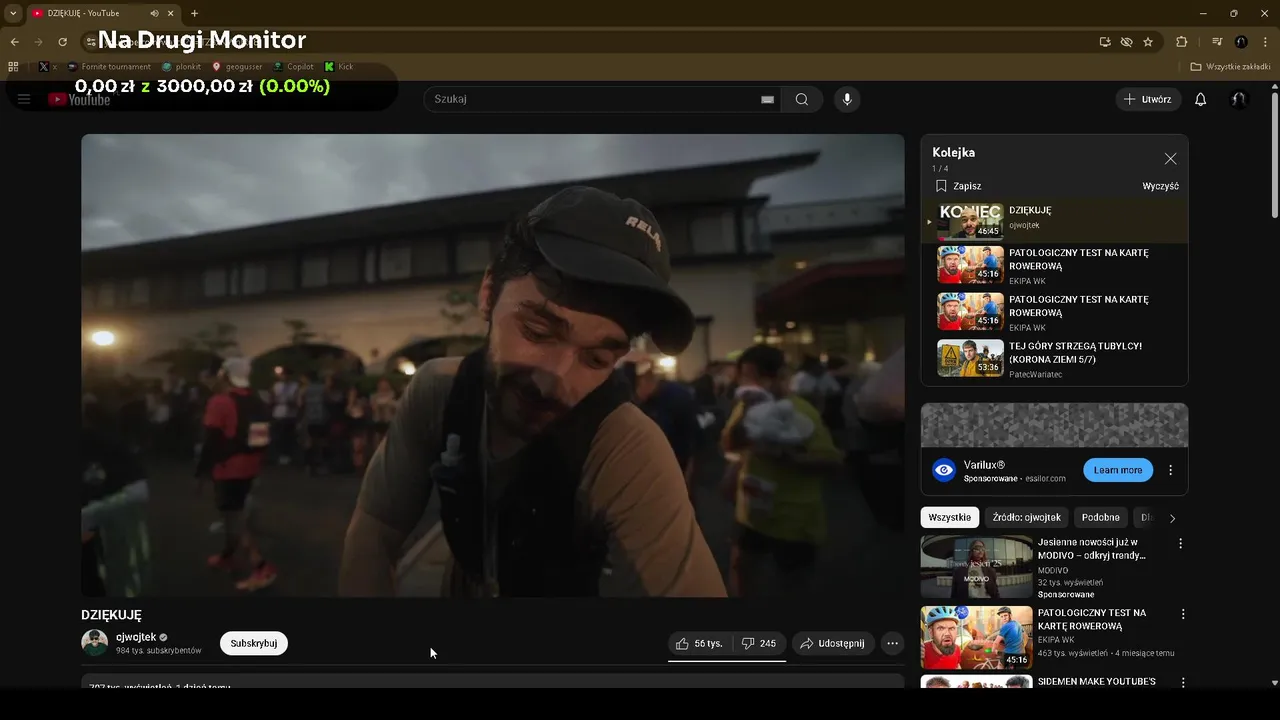
Task: Open options menu for Varilux ad
Action: (1170, 470)
